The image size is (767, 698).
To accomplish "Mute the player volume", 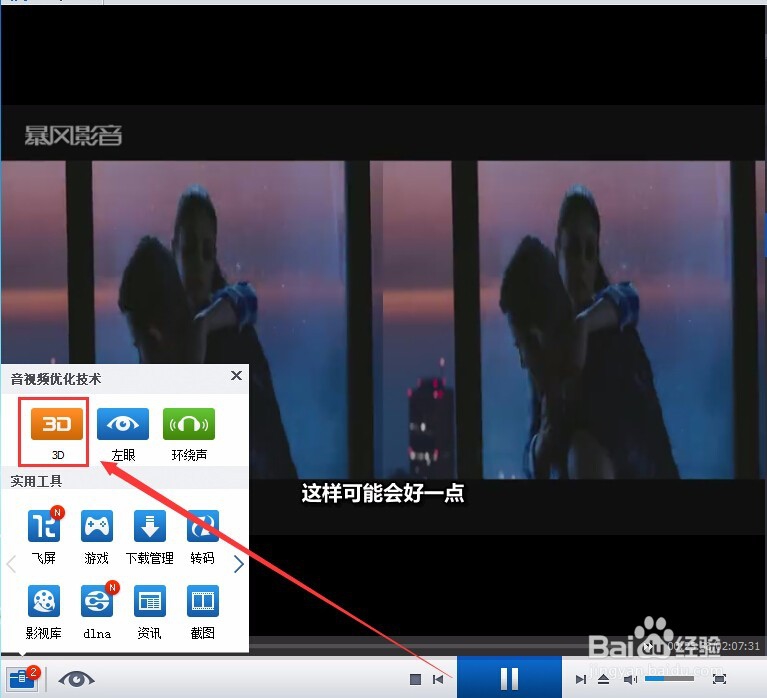I will 630,679.
